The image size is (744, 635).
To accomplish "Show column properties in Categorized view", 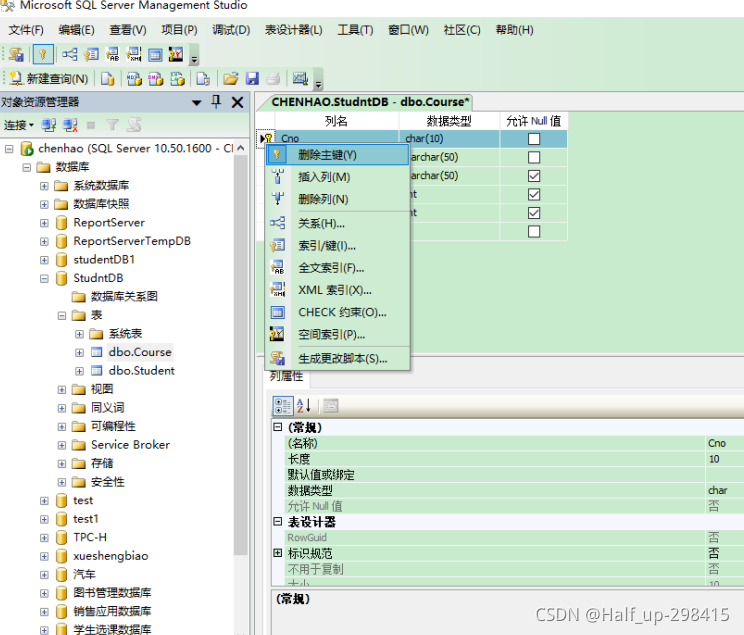I will (x=282, y=406).
